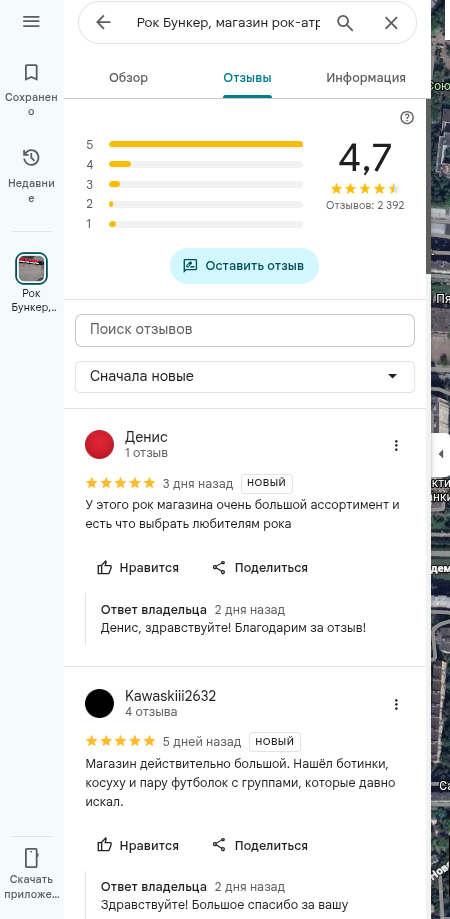Open the rating help question-mark icon
This screenshot has height=919, width=450.
click(x=407, y=118)
